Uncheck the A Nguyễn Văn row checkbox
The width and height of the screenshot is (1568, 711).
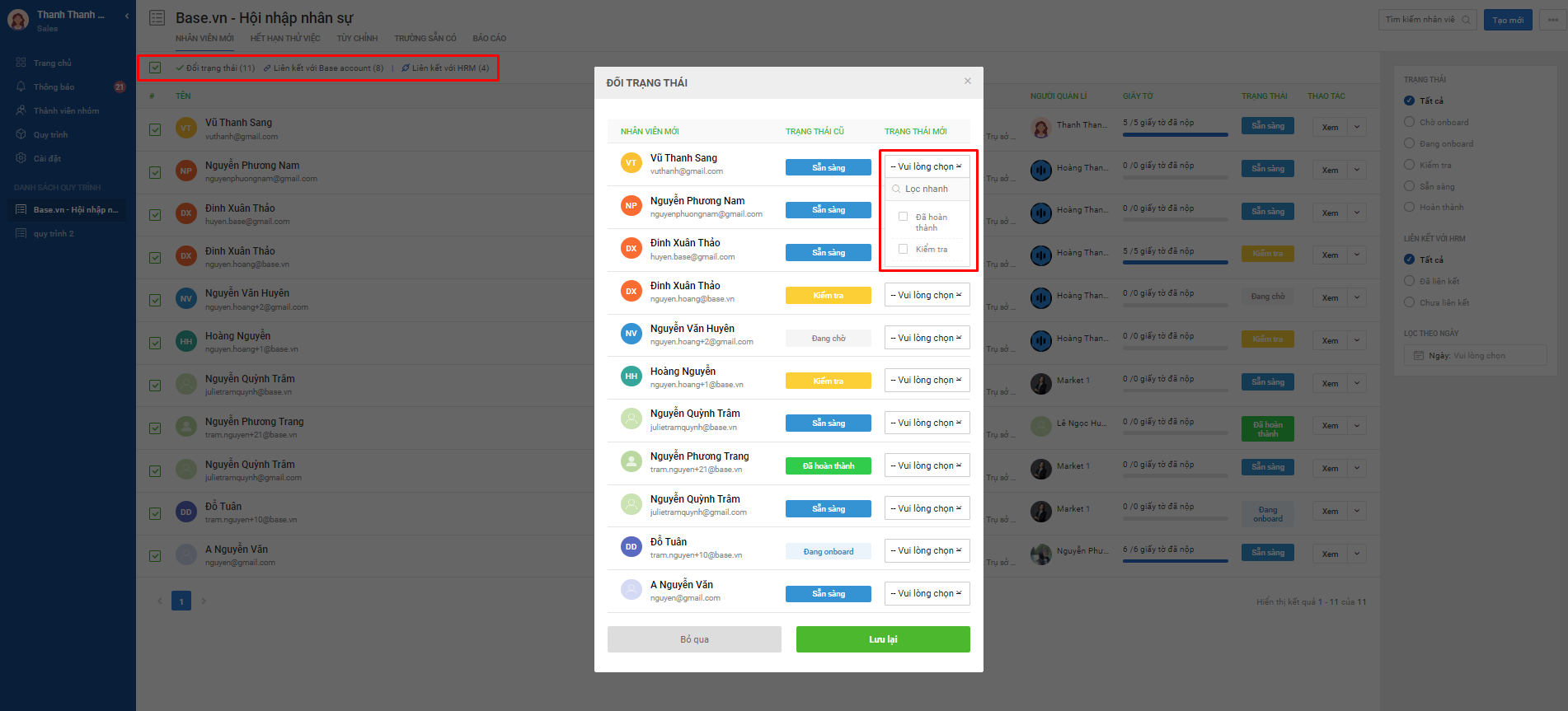[x=155, y=556]
